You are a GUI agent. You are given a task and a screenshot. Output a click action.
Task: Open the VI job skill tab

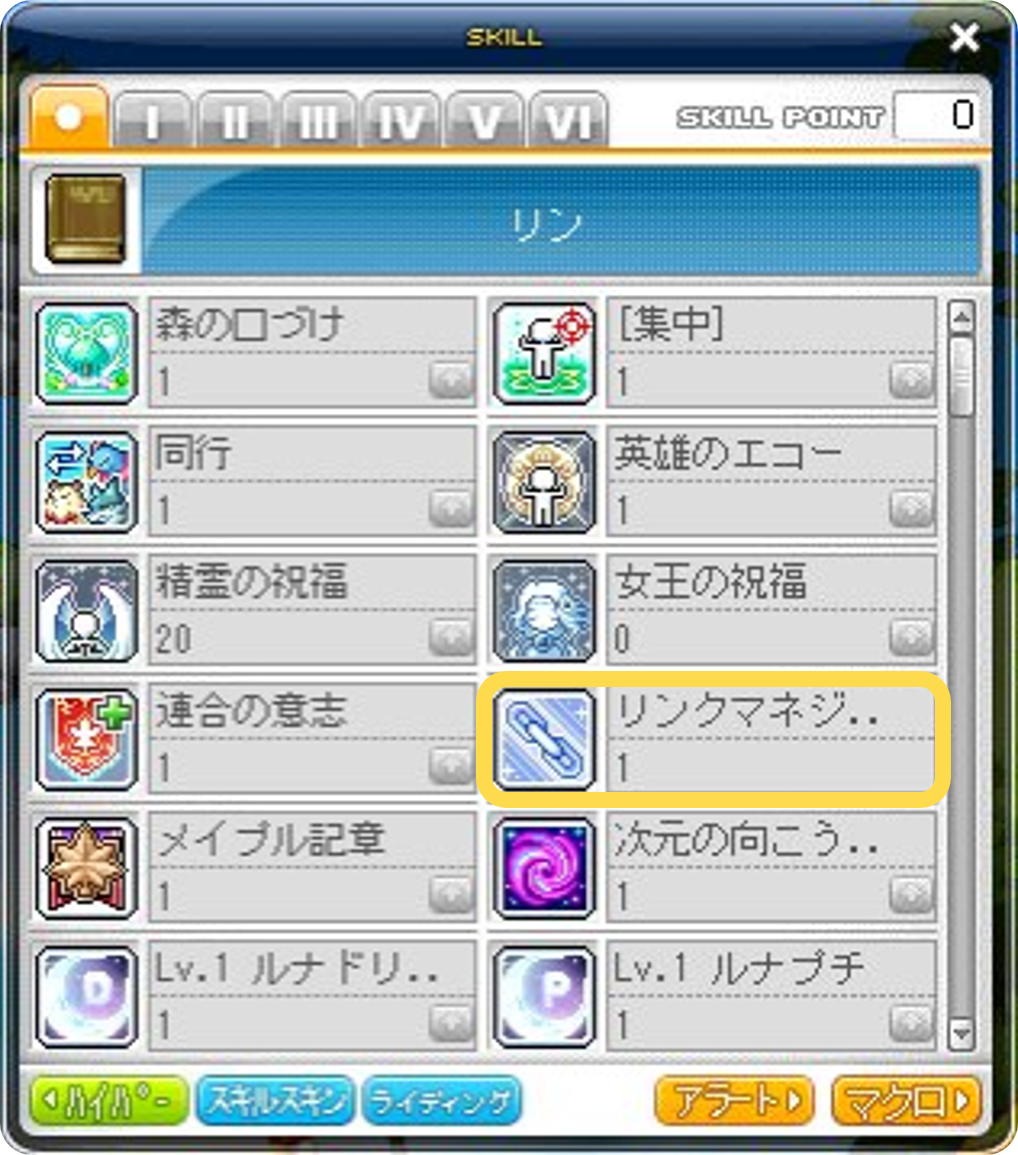pos(567,120)
